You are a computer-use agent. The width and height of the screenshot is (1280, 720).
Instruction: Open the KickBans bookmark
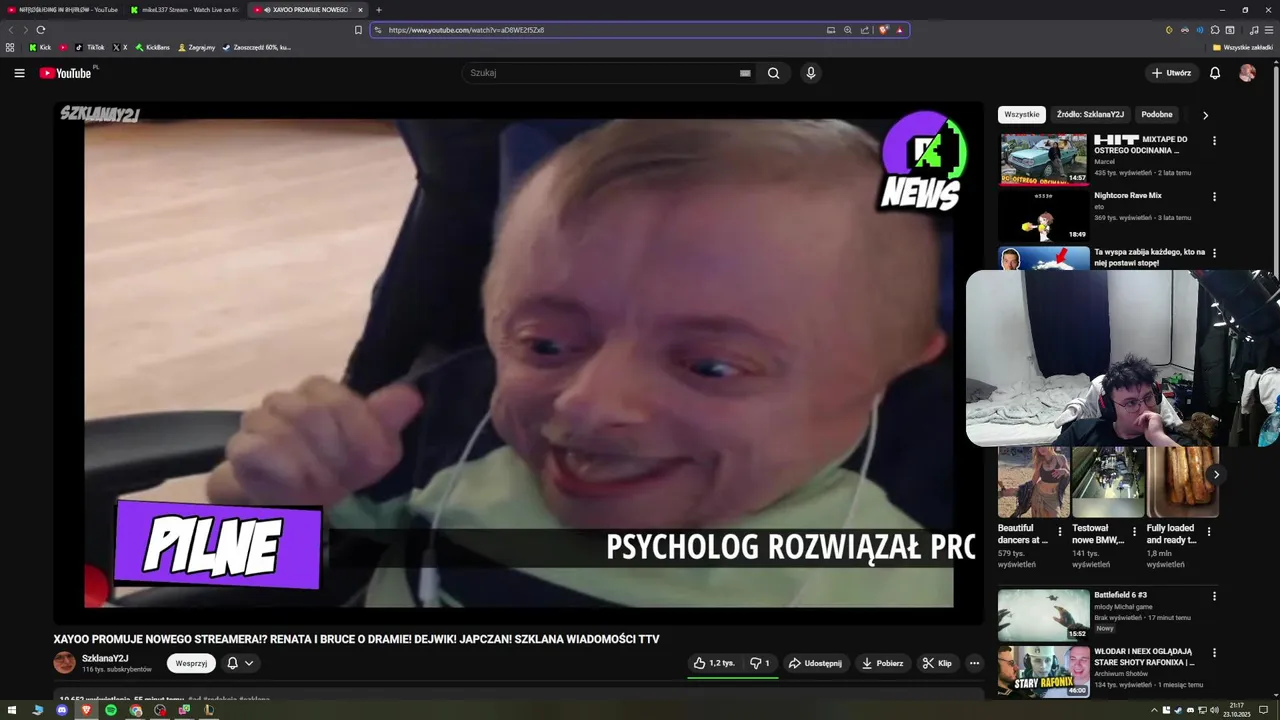tap(153, 47)
